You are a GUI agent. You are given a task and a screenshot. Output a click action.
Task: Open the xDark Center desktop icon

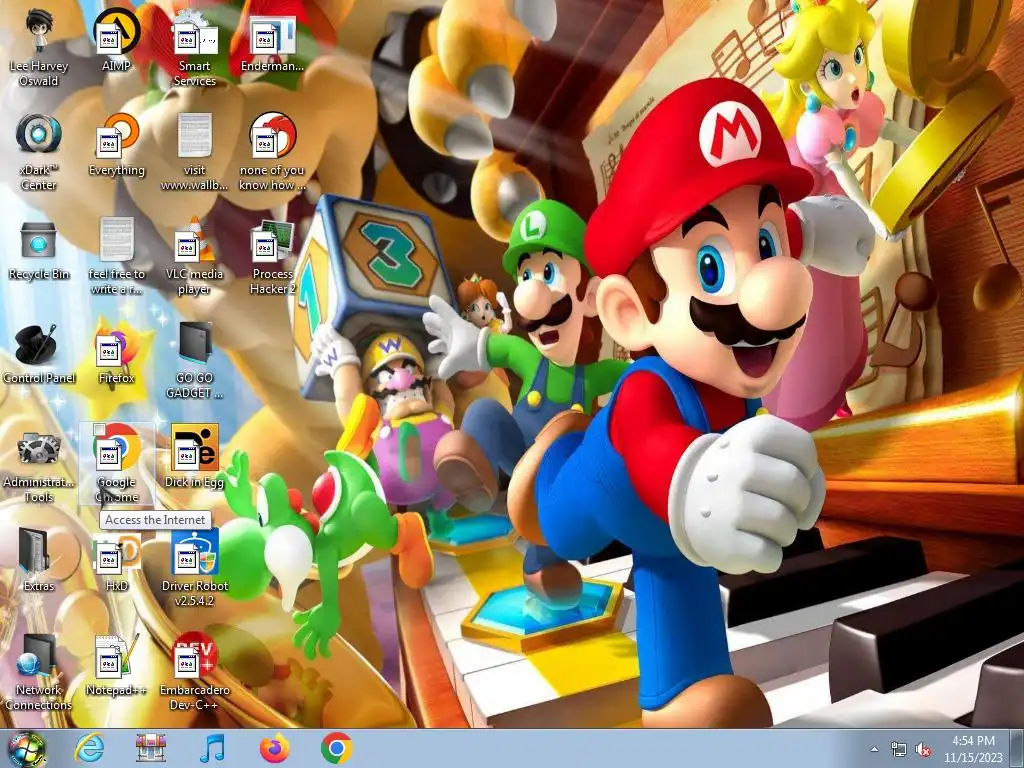[39, 152]
